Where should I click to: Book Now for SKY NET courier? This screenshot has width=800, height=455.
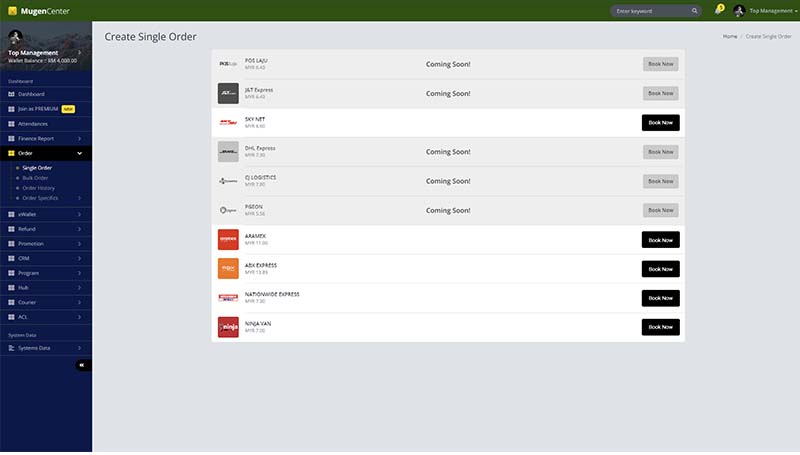[660, 123]
